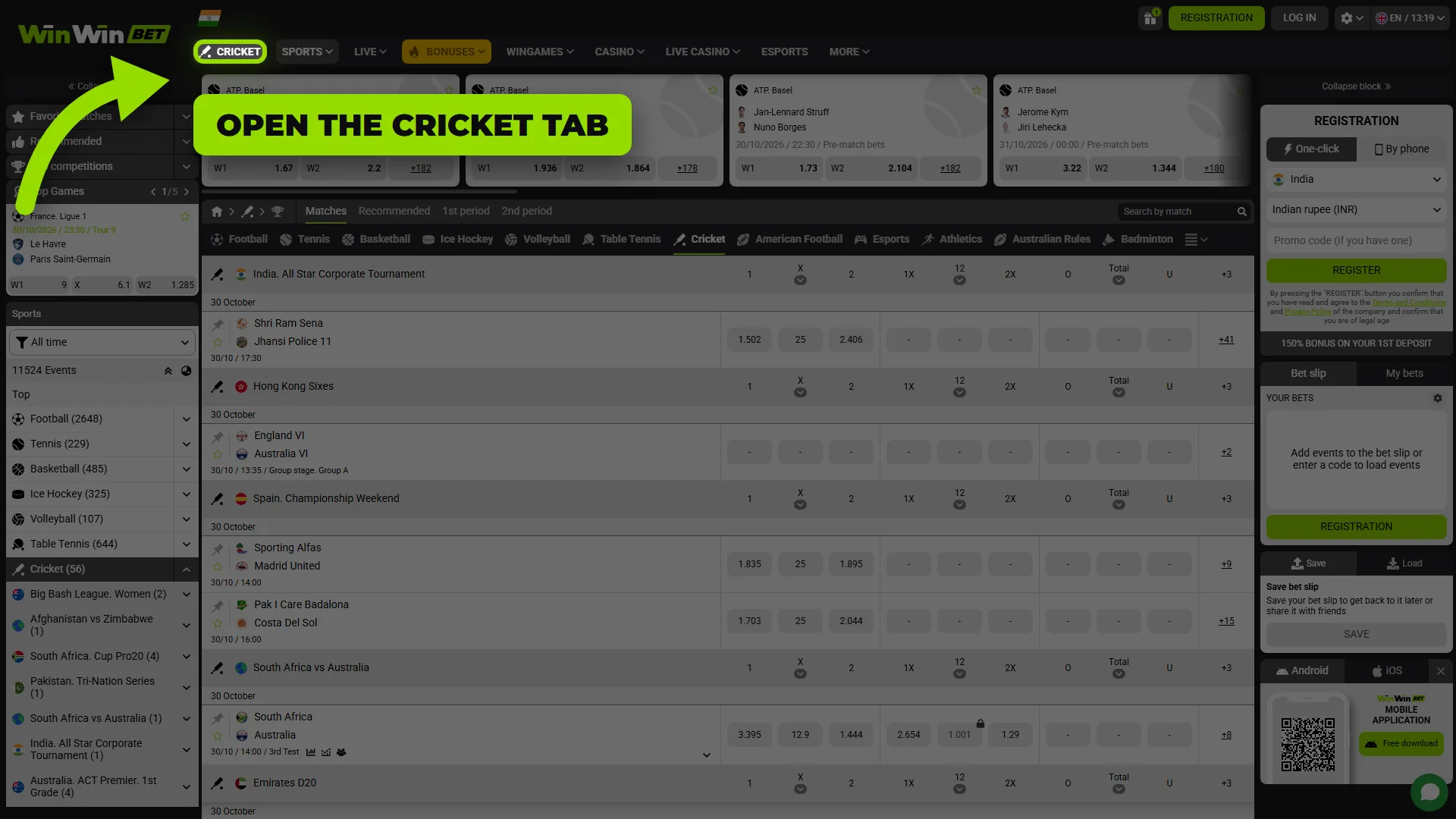1456x819 pixels.
Task: Select odds 1.502 for Shri Ram Sena
Action: (749, 340)
